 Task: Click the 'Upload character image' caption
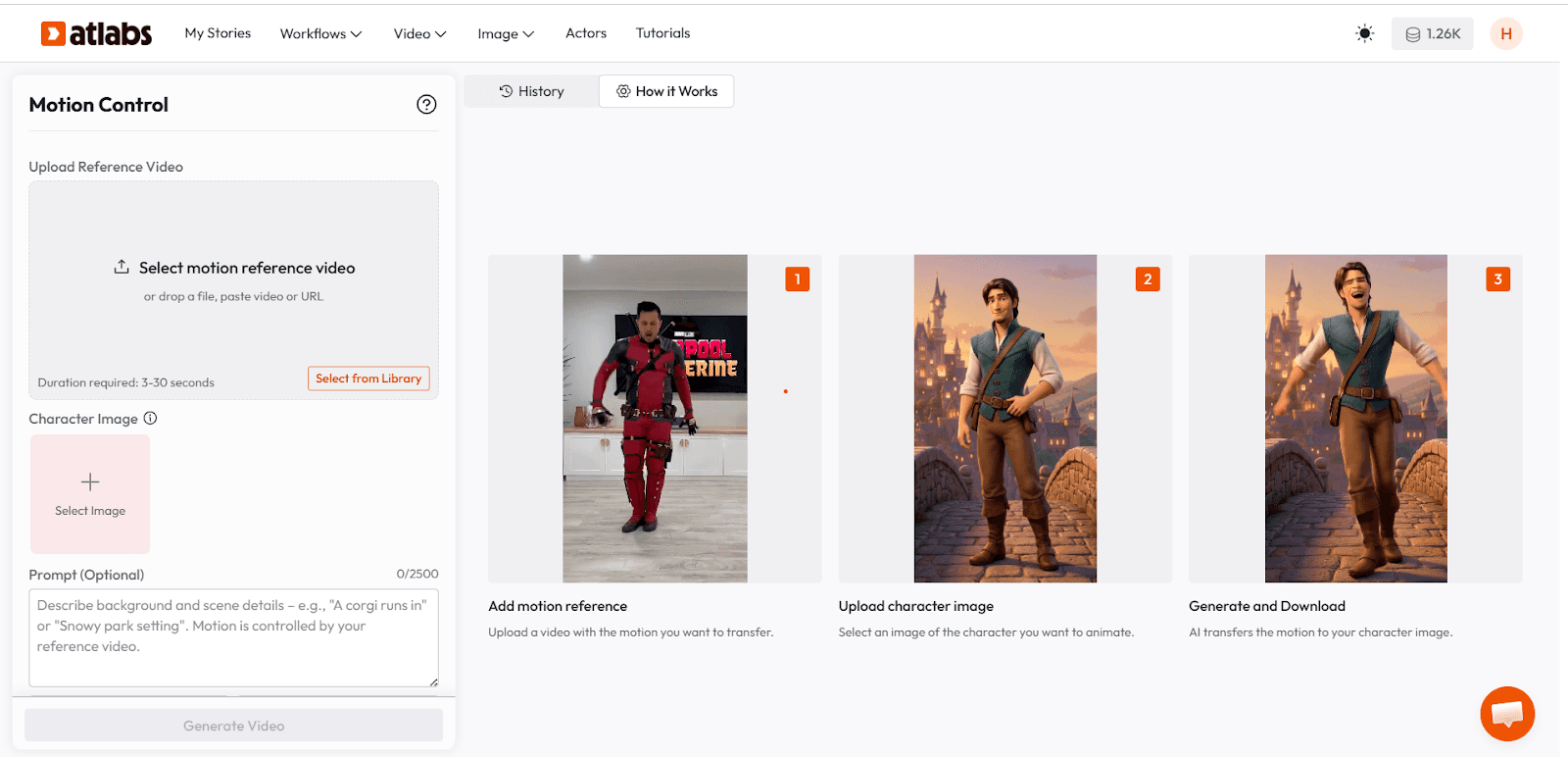(x=916, y=606)
